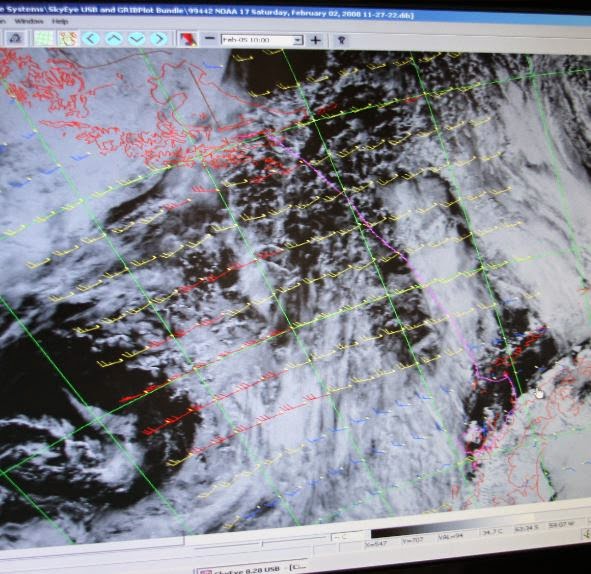The height and width of the screenshot is (574, 591).
Task: Toggle the red coastline map overlay icon
Action: tap(68, 38)
